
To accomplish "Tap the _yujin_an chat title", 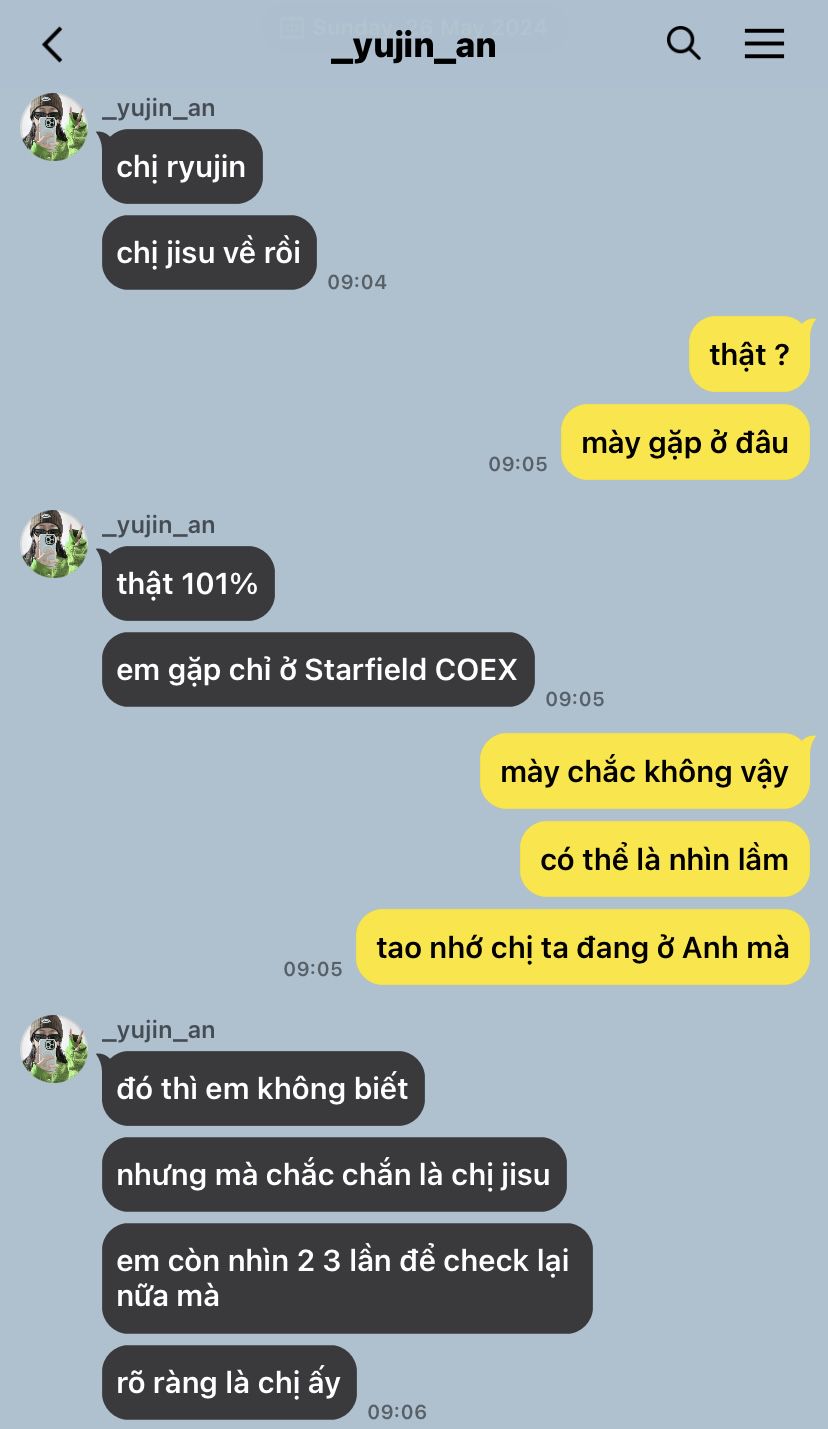I will tap(413, 45).
